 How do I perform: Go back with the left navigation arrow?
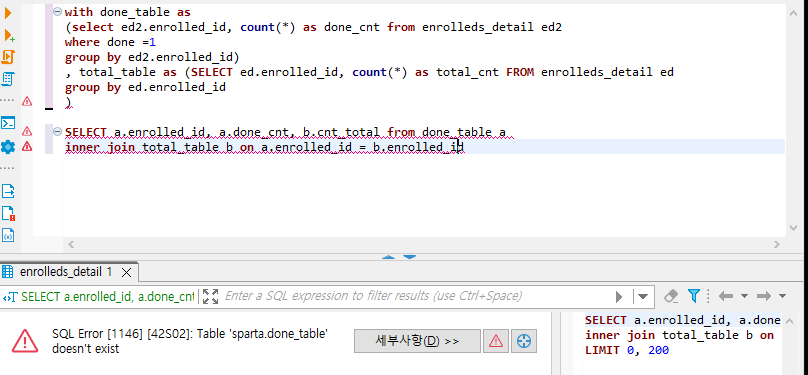point(726,296)
